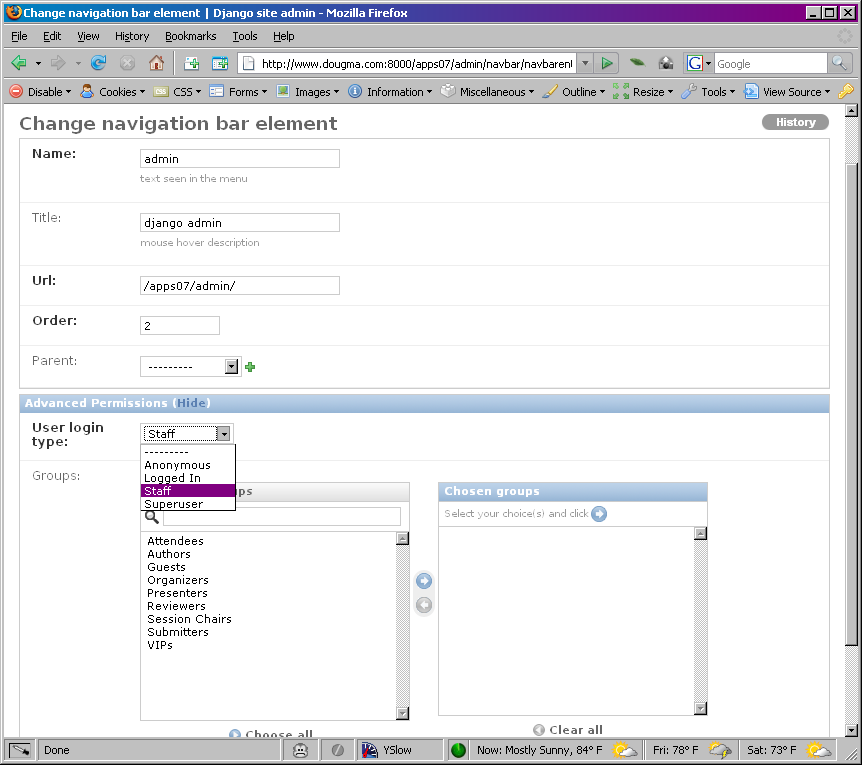The image size is (862, 765).
Task: Choose Anonymous from the login type options
Action: click(177, 465)
